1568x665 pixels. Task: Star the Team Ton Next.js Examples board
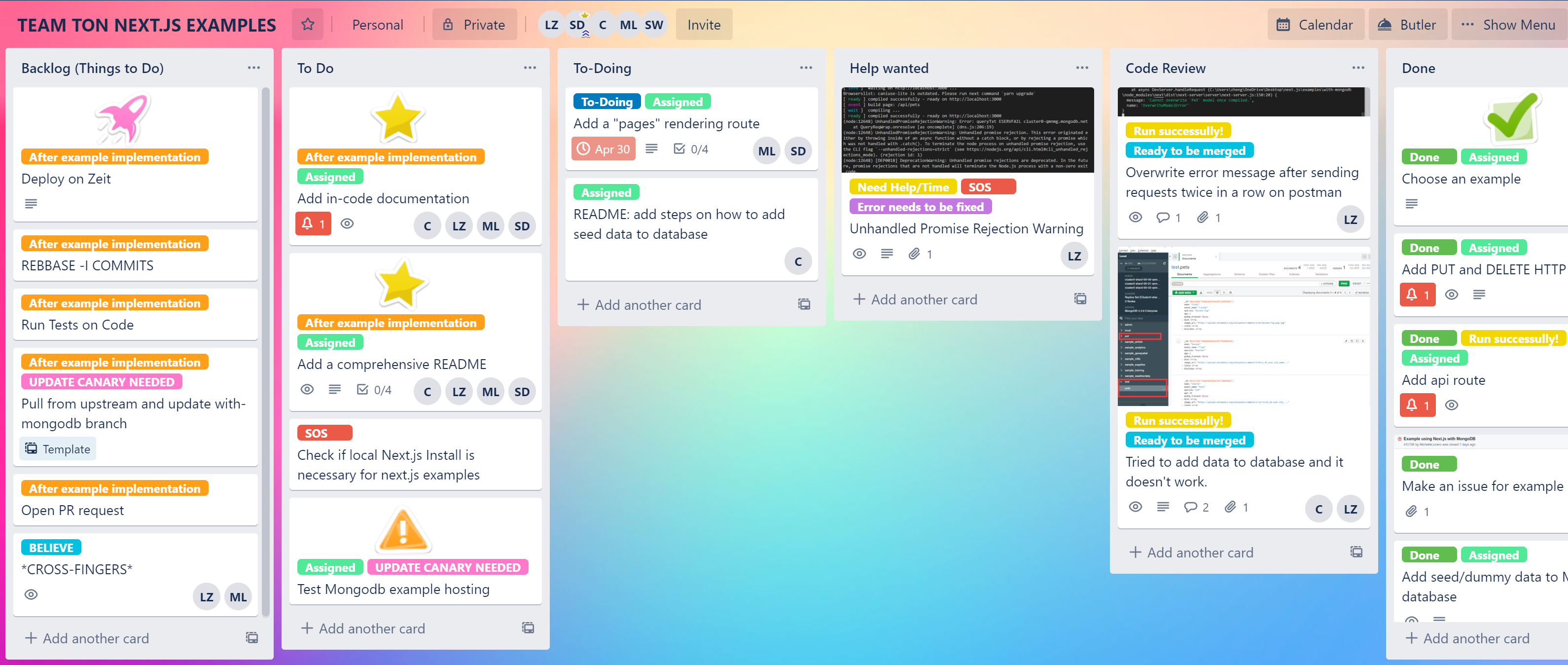point(307,24)
